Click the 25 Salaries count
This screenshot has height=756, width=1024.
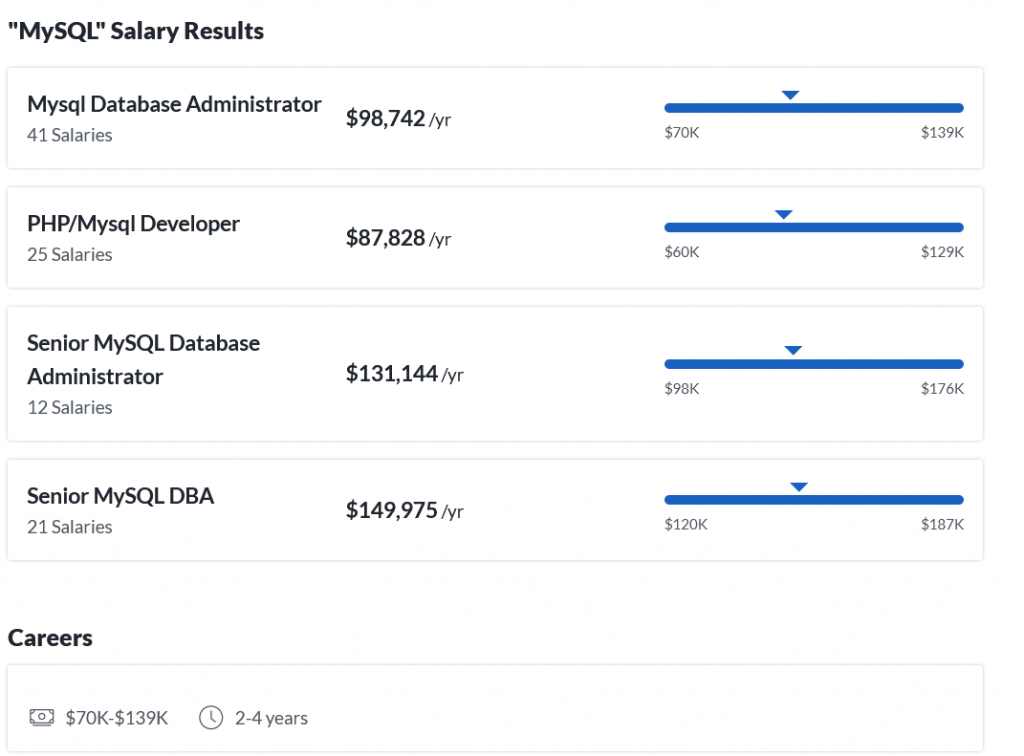pyautogui.click(x=69, y=255)
